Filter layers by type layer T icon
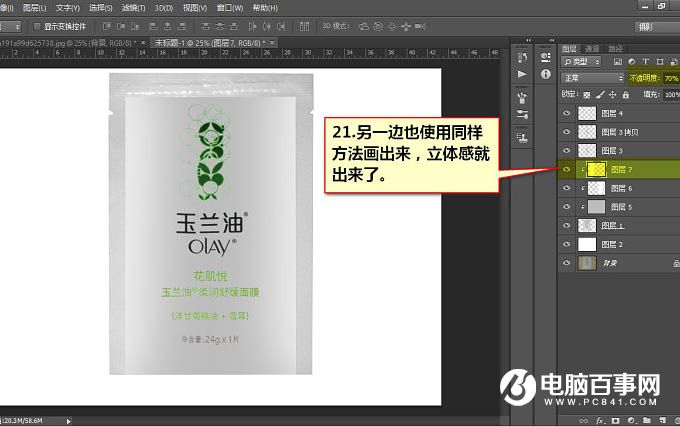Image resolution: width=680 pixels, height=426 pixels. (645, 62)
